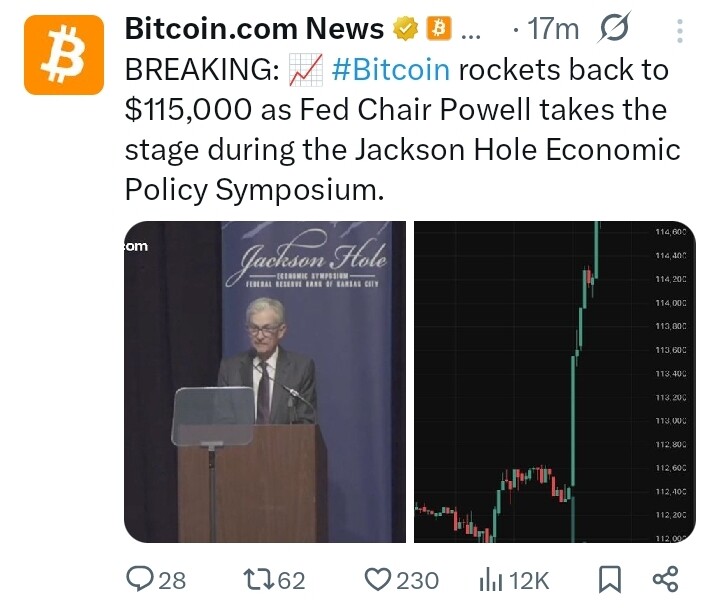
Task: Click the 28 replies count
Action: coord(172,580)
